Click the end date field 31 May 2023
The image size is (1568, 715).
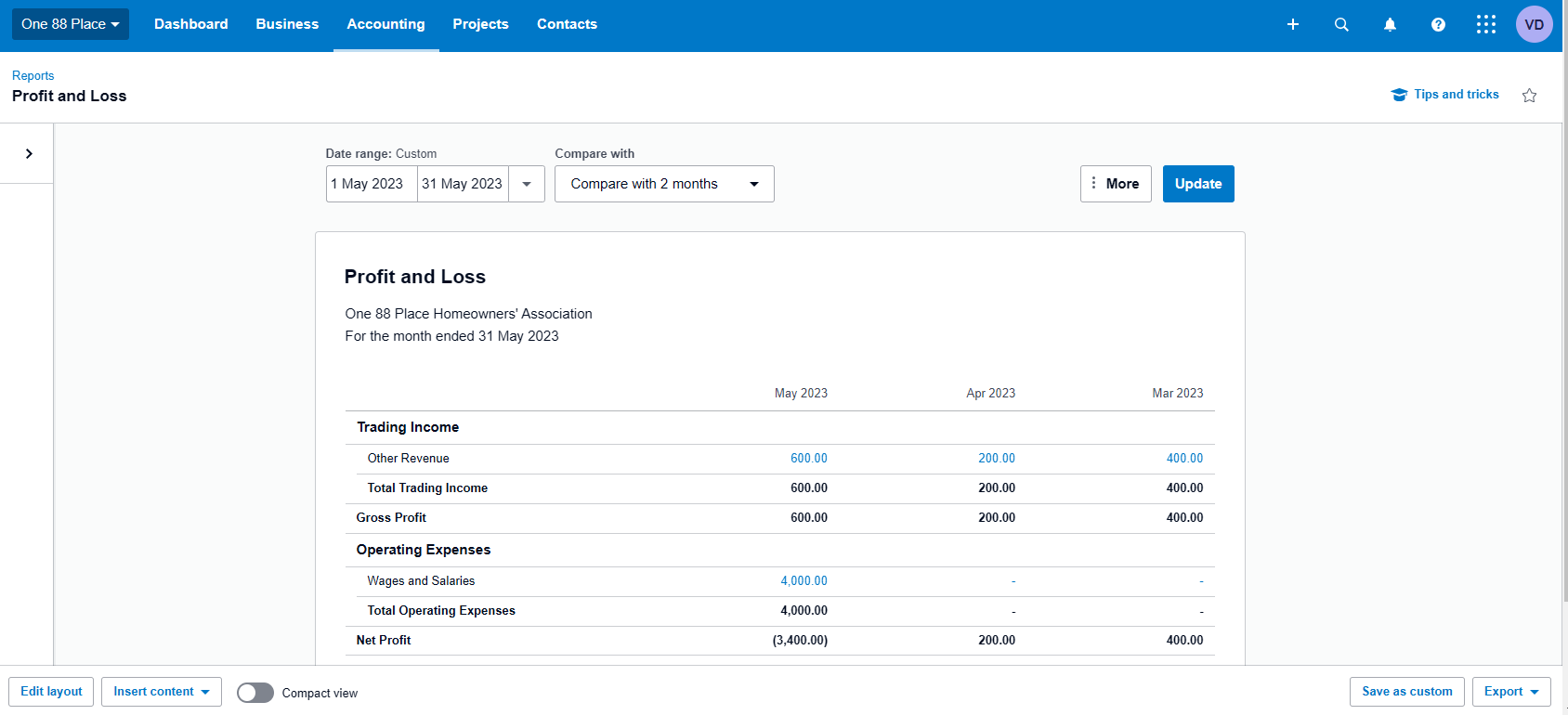click(463, 184)
